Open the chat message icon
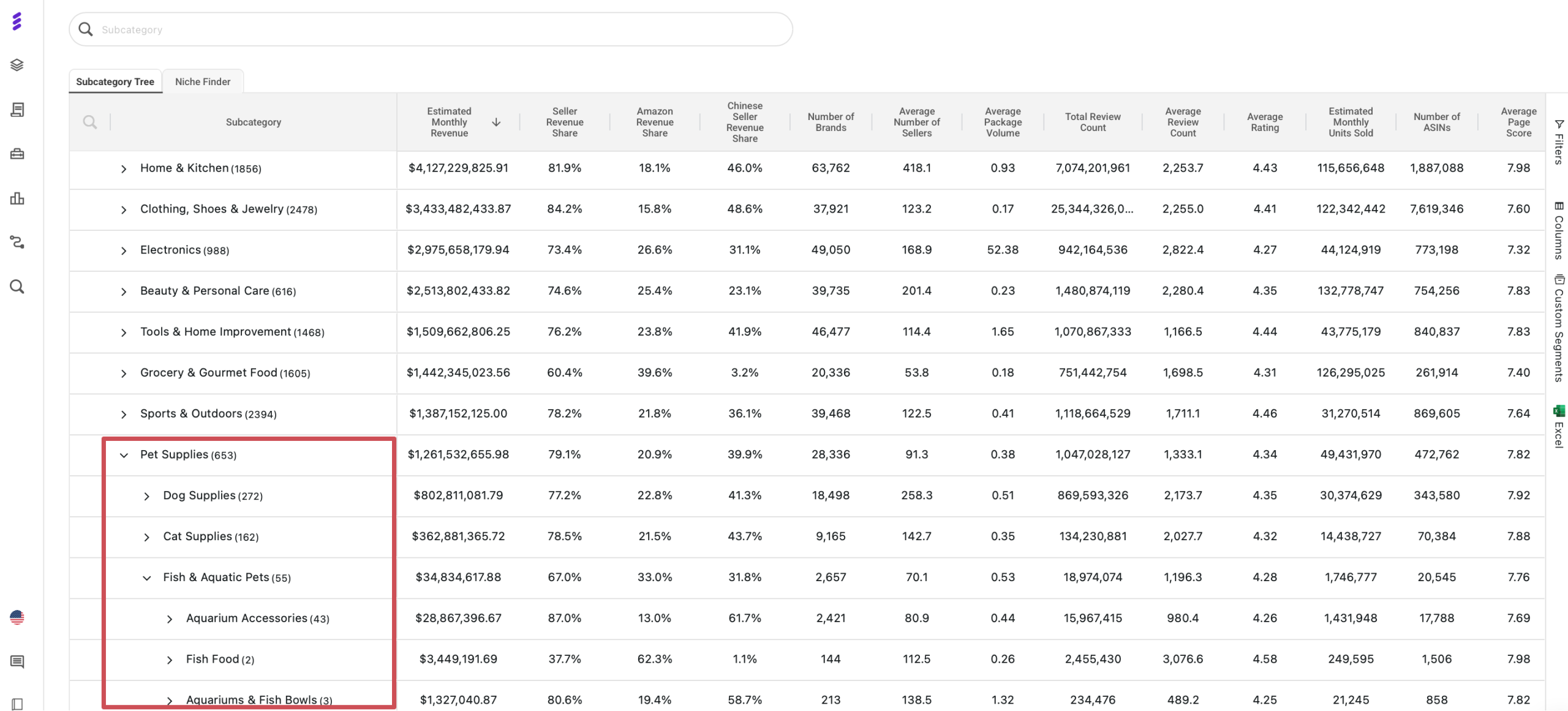 (x=17, y=661)
